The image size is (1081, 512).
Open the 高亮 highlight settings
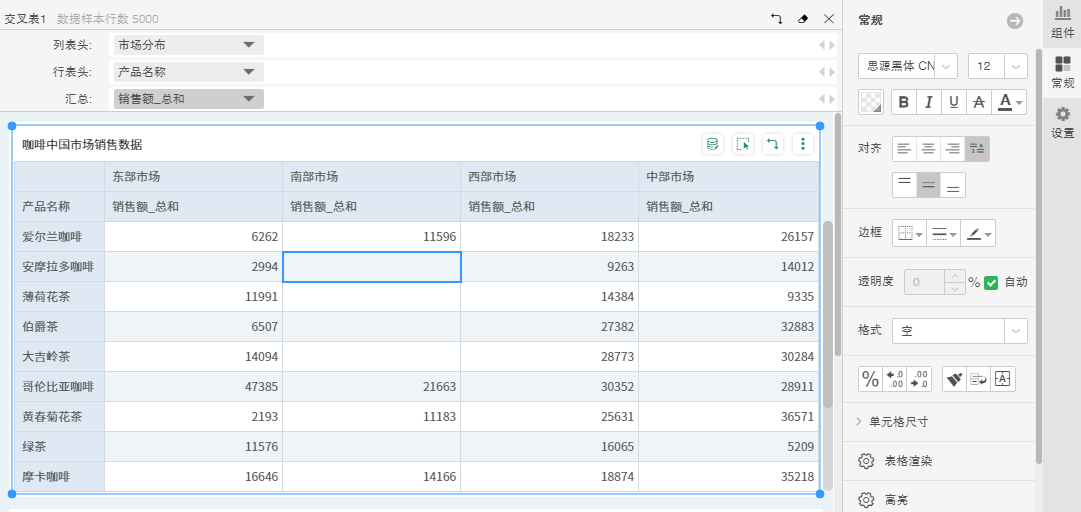(x=896, y=498)
